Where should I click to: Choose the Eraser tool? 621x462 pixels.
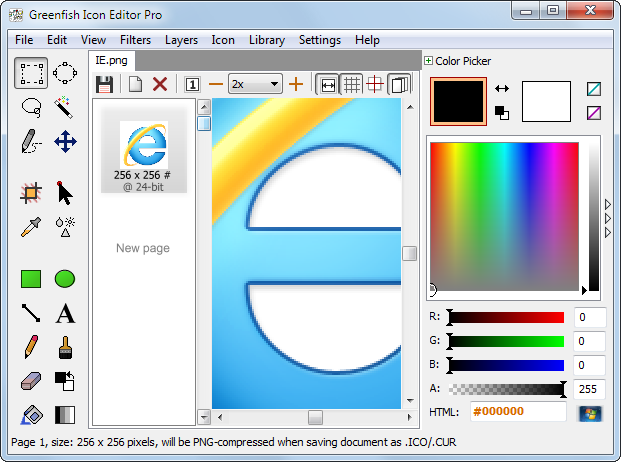click(30, 381)
